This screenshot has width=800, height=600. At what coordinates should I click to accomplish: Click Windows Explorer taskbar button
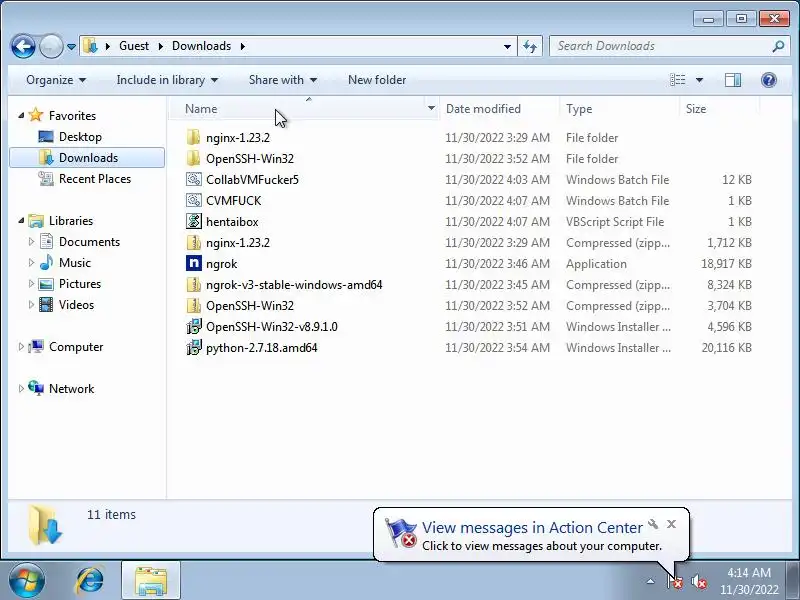(151, 581)
